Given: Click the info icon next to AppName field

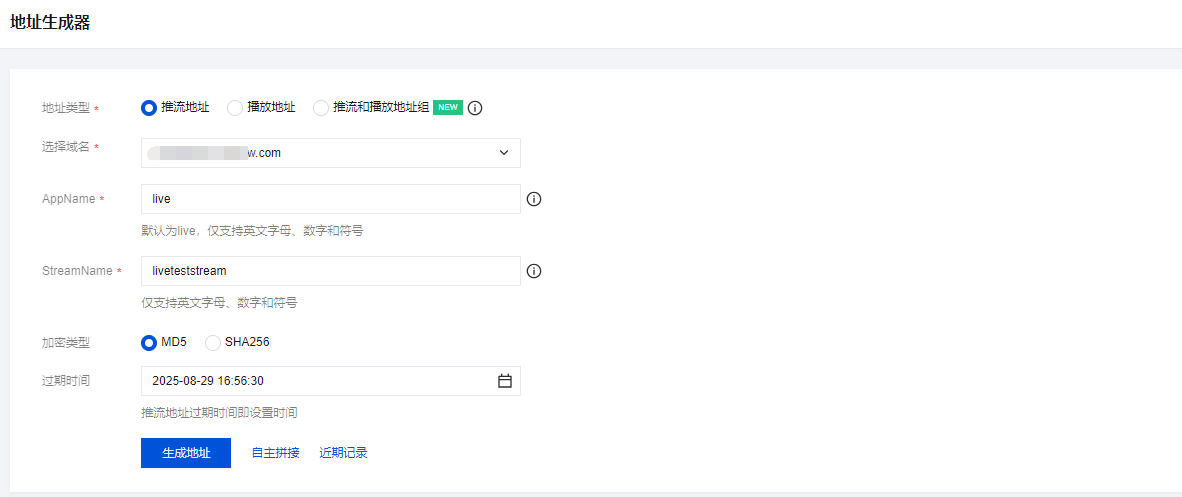Looking at the screenshot, I should [x=534, y=199].
